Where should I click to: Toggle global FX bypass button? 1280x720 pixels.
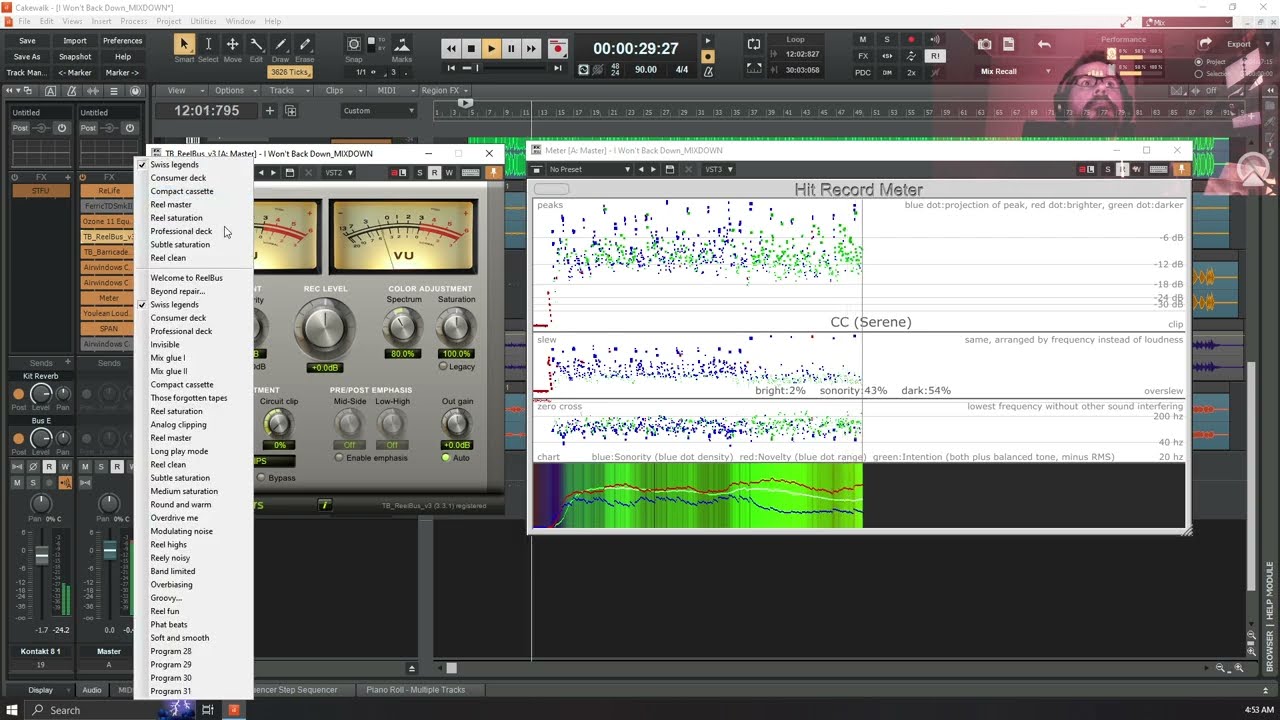coord(863,56)
